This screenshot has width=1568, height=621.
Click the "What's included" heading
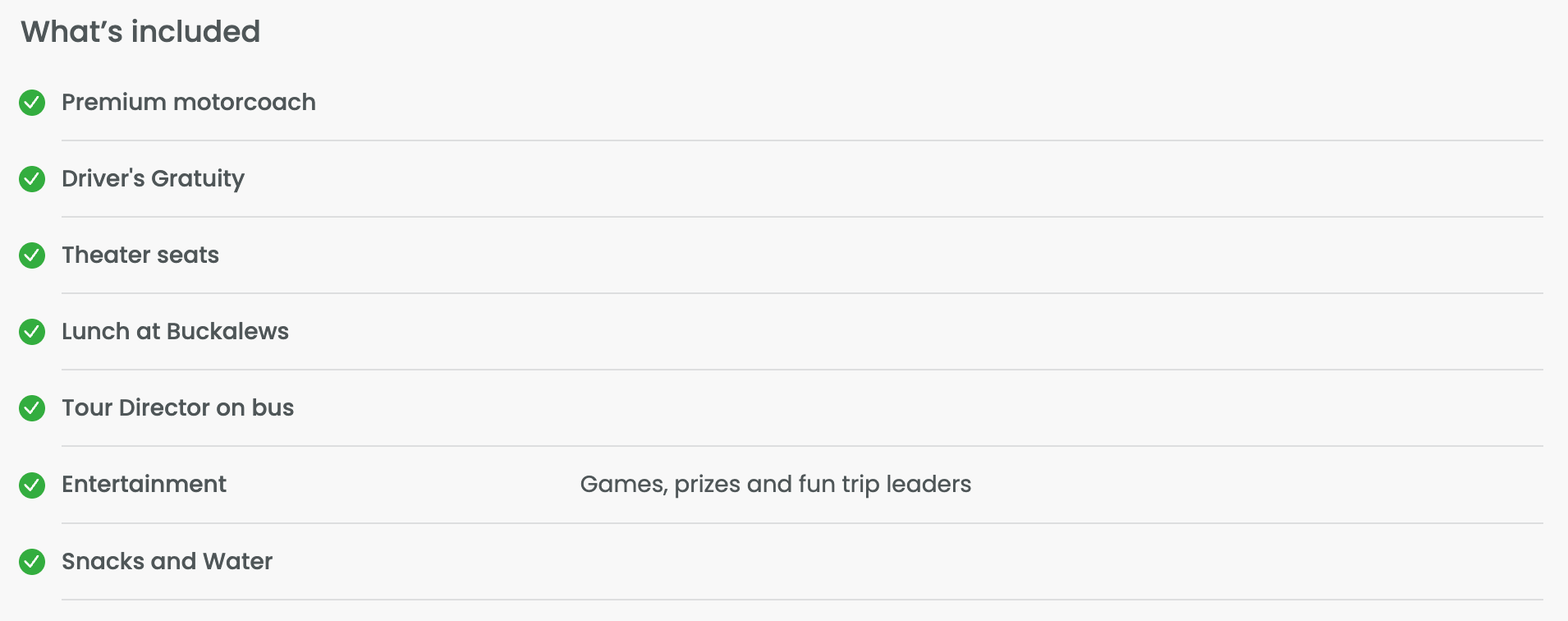[x=140, y=32]
